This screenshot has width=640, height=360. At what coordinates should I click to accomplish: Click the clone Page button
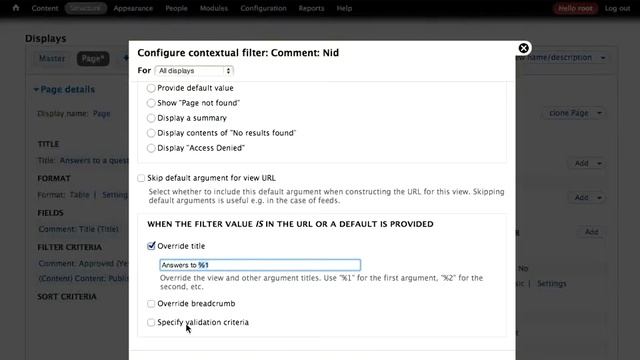[x=569, y=113]
